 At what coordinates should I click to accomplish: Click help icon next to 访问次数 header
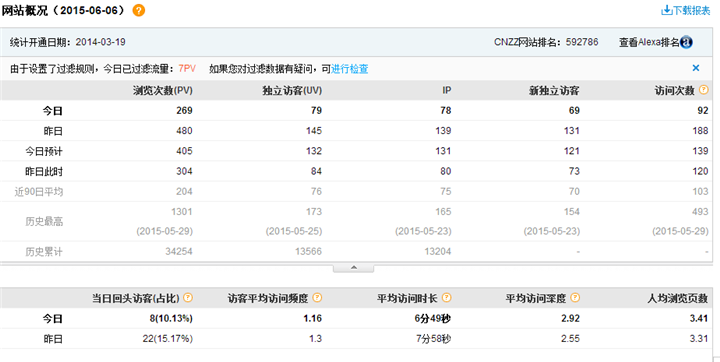tap(703, 90)
